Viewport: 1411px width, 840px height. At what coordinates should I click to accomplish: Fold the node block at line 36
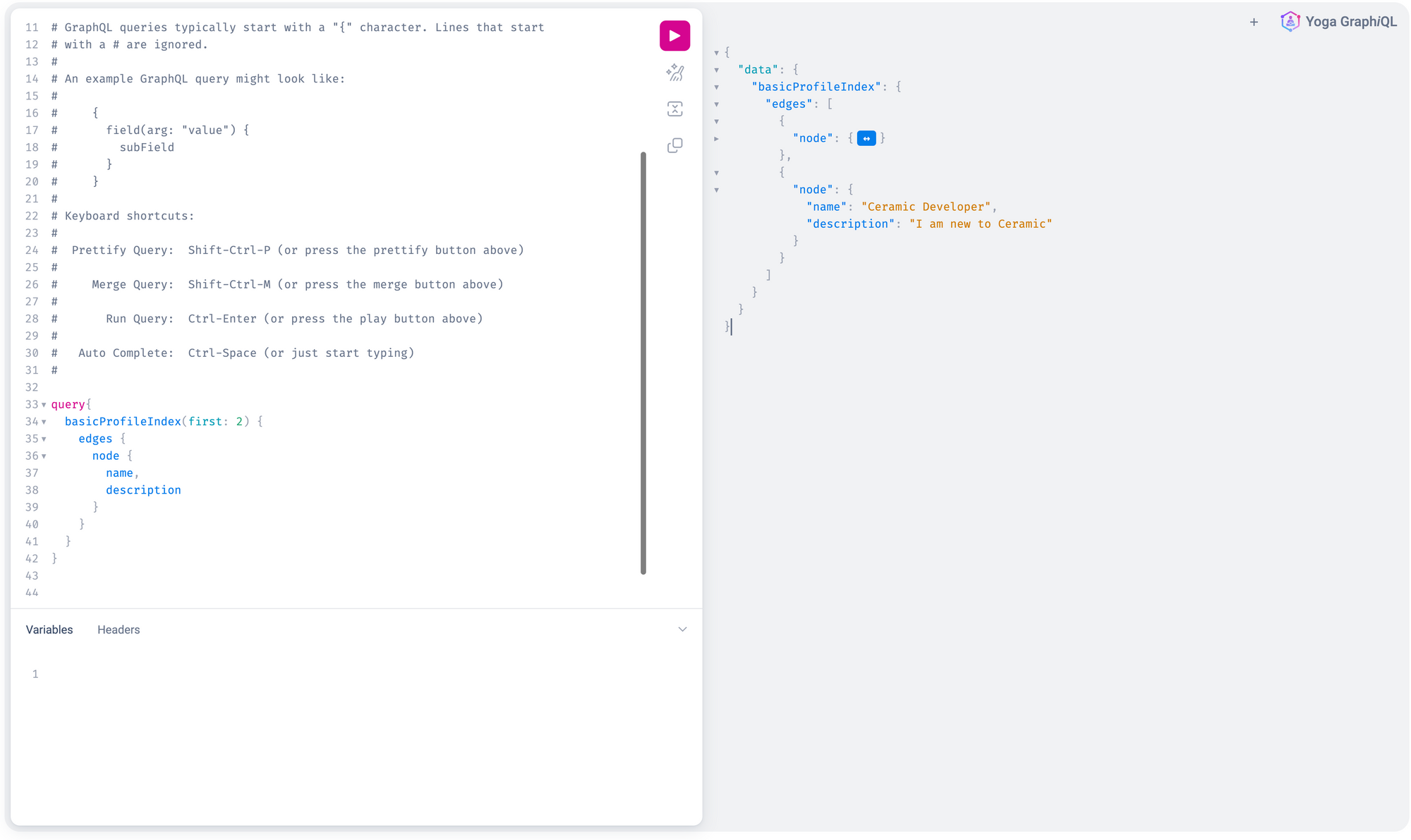[44, 456]
